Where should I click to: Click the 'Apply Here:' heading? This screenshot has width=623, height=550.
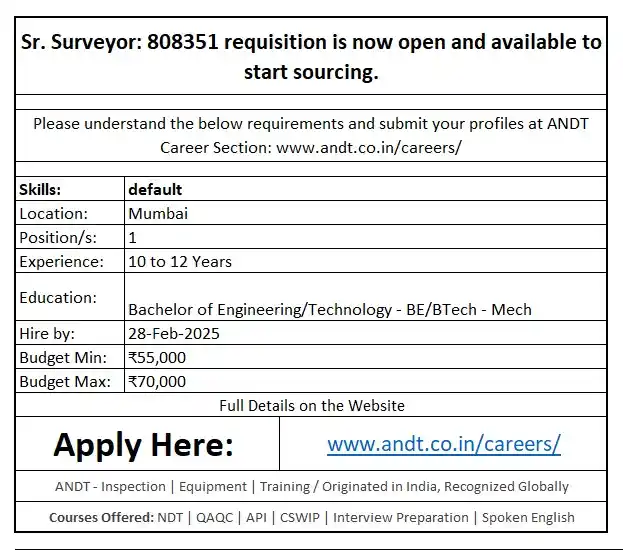[x=143, y=444]
